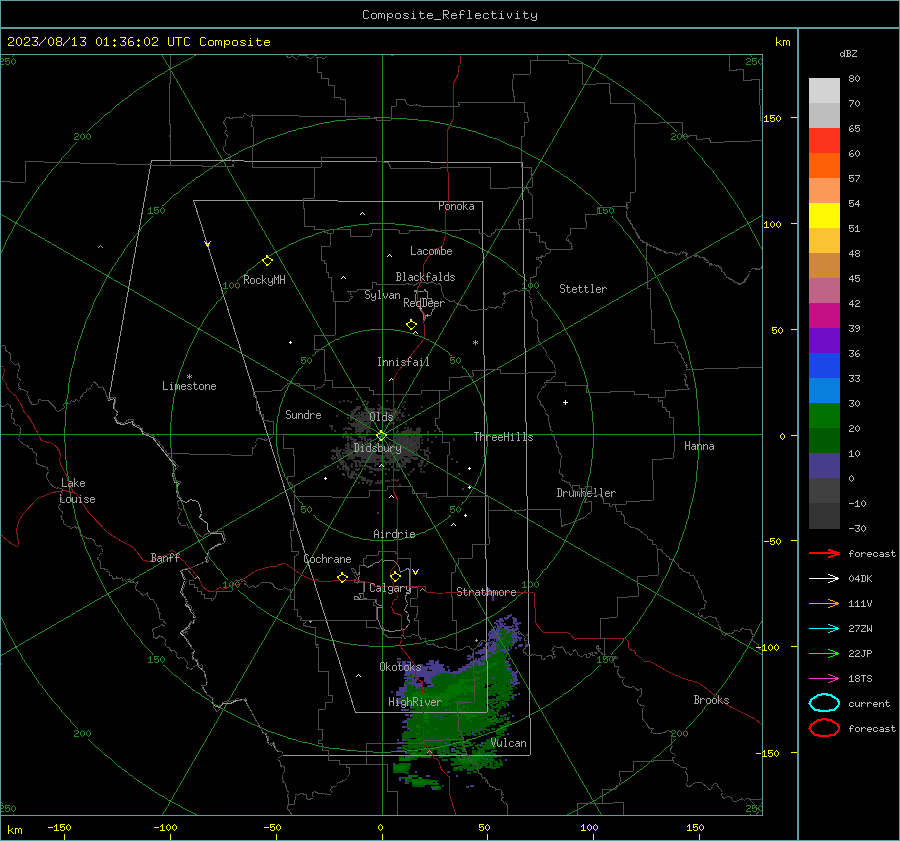Click the Composite_Reflectivity title
The height and width of the screenshot is (841, 900).
tap(450, 15)
